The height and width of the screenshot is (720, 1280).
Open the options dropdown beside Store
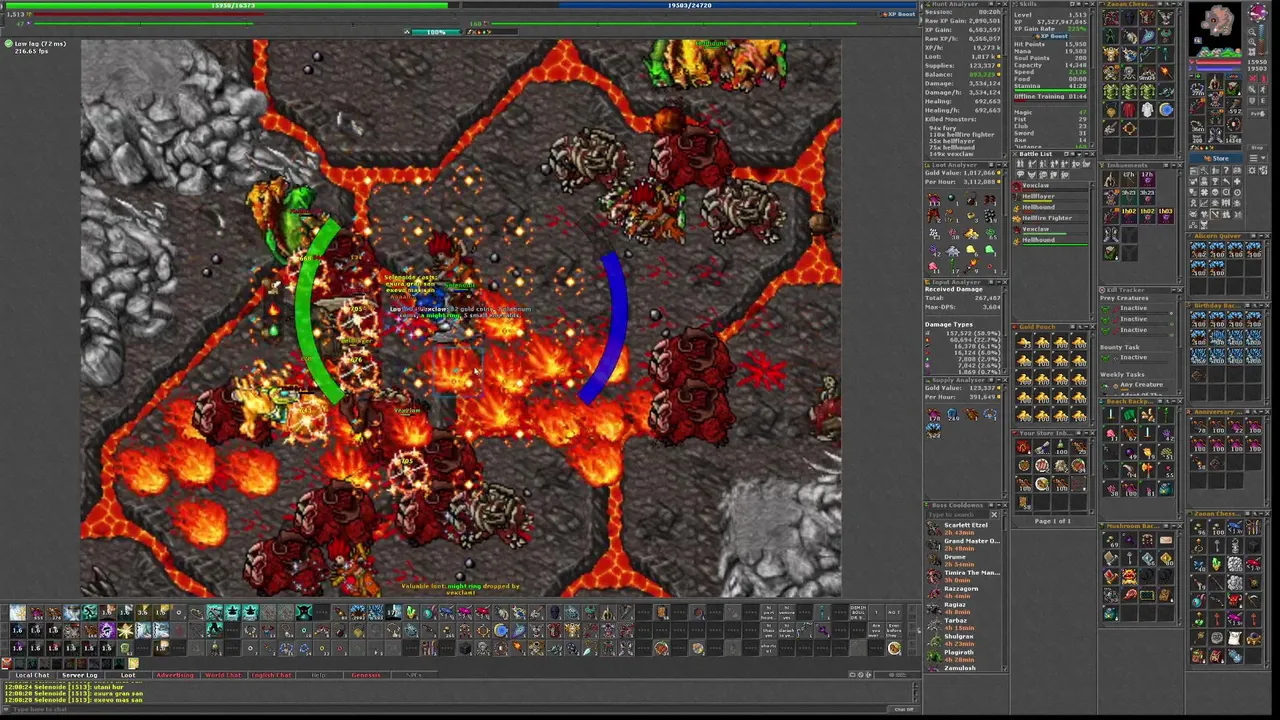click(1257, 158)
